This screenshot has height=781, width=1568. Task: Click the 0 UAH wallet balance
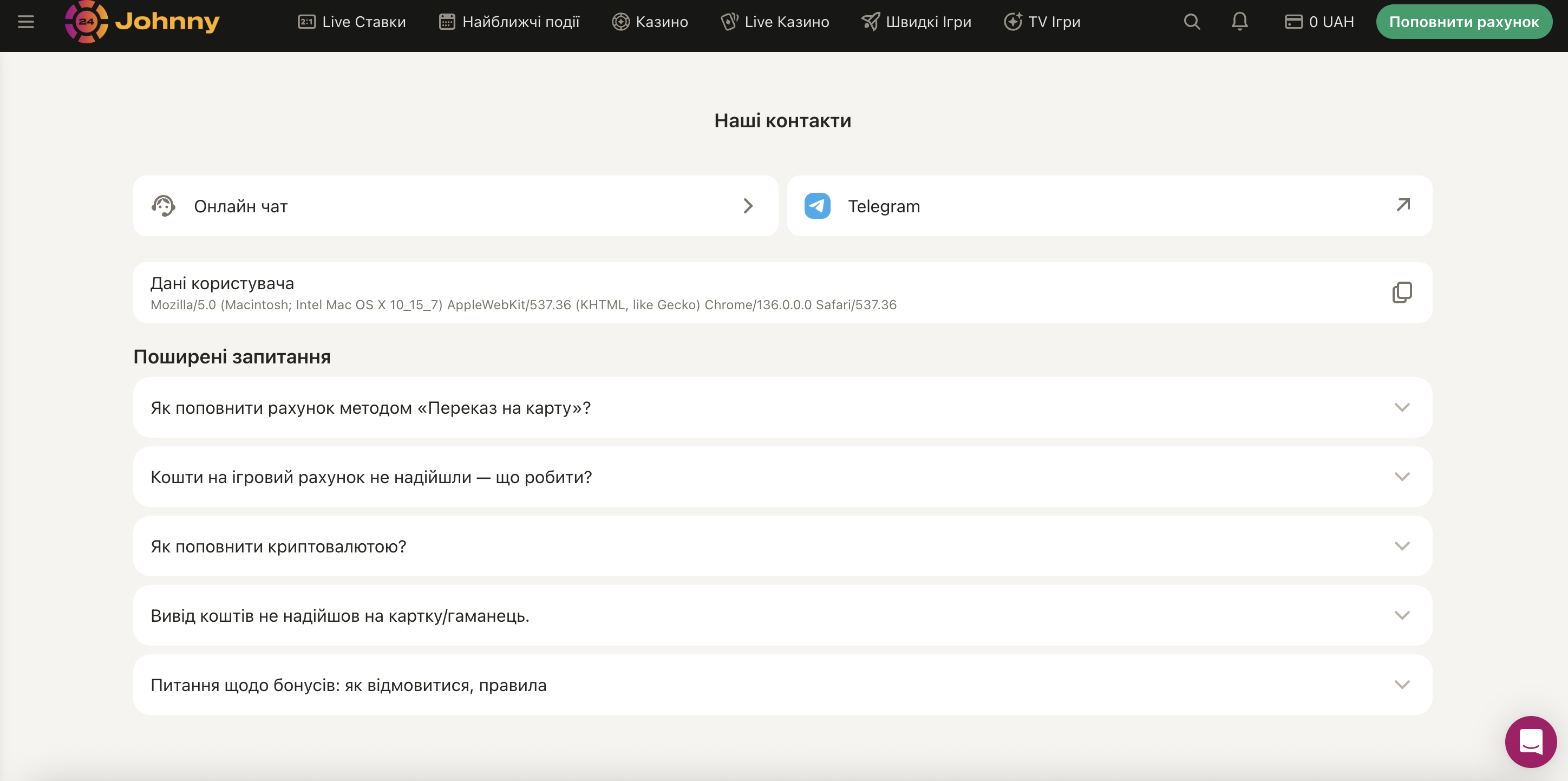pyautogui.click(x=1319, y=22)
